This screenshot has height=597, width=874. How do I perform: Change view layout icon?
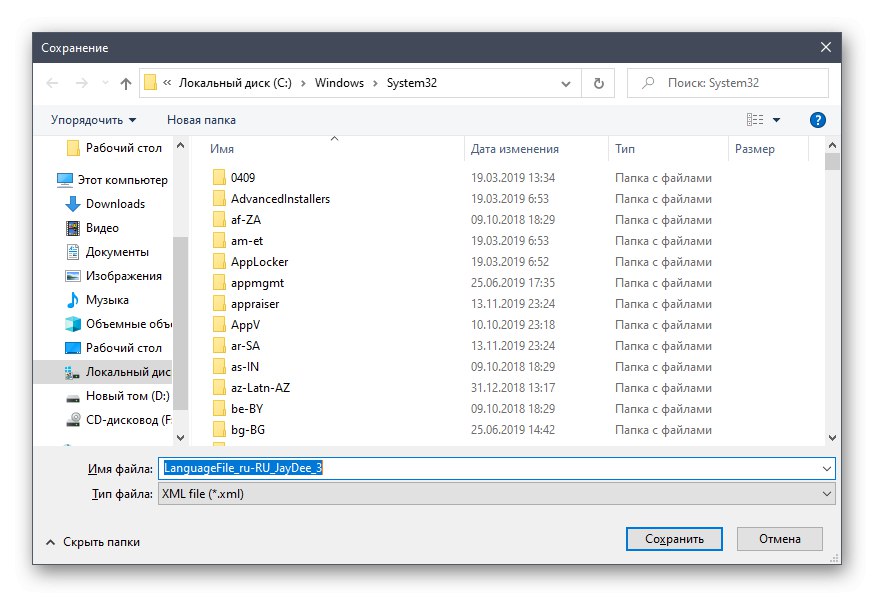755,119
